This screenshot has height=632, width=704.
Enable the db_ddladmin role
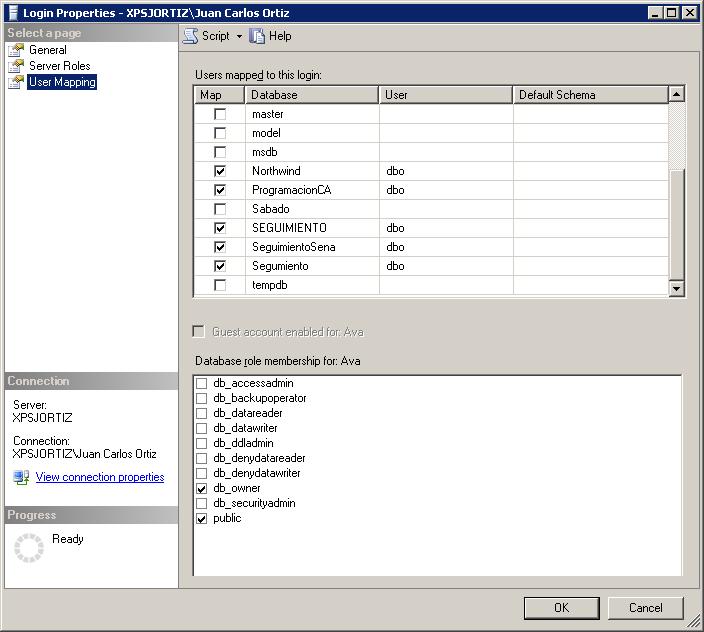[202, 443]
